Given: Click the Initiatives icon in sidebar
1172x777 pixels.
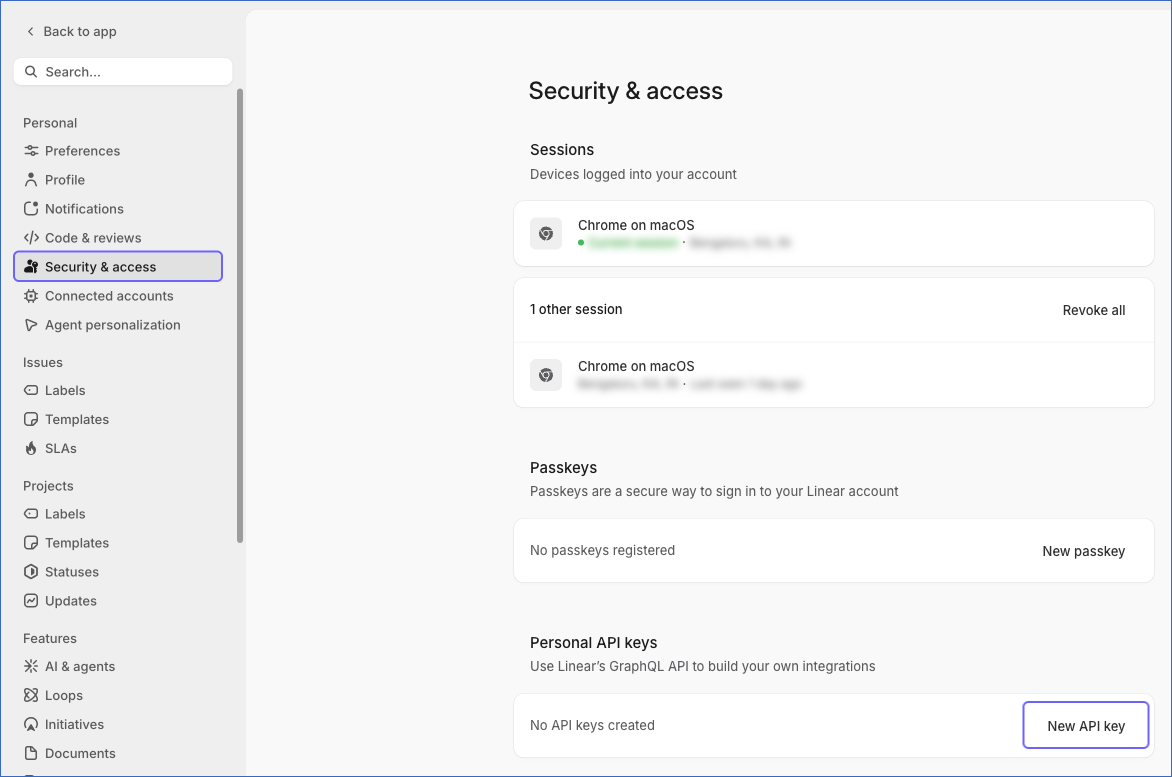Looking at the screenshot, I should coord(31,725).
